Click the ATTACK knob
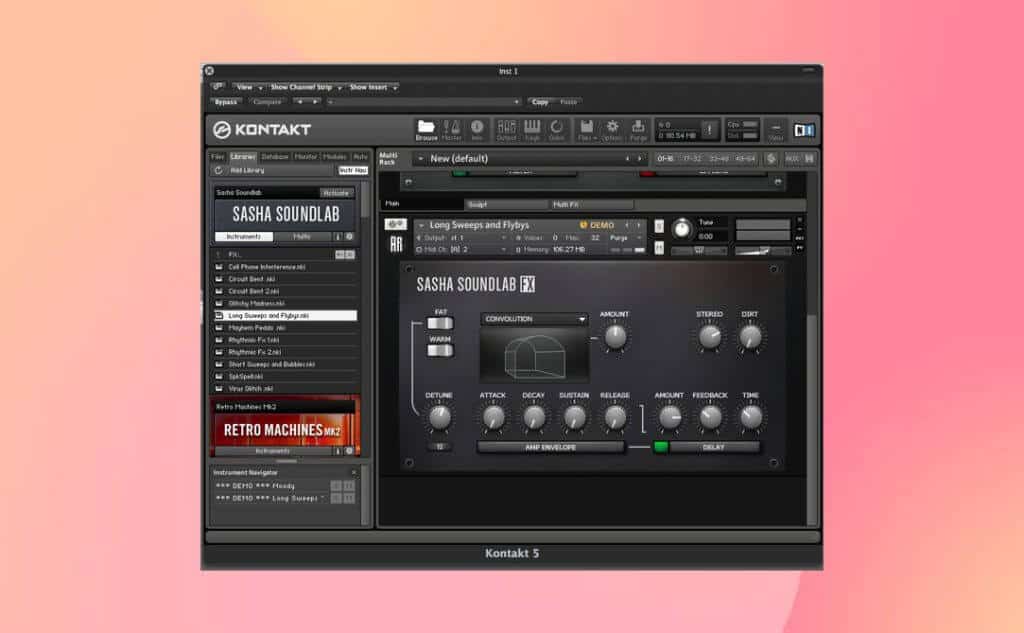This screenshot has width=1024, height=633. click(493, 417)
